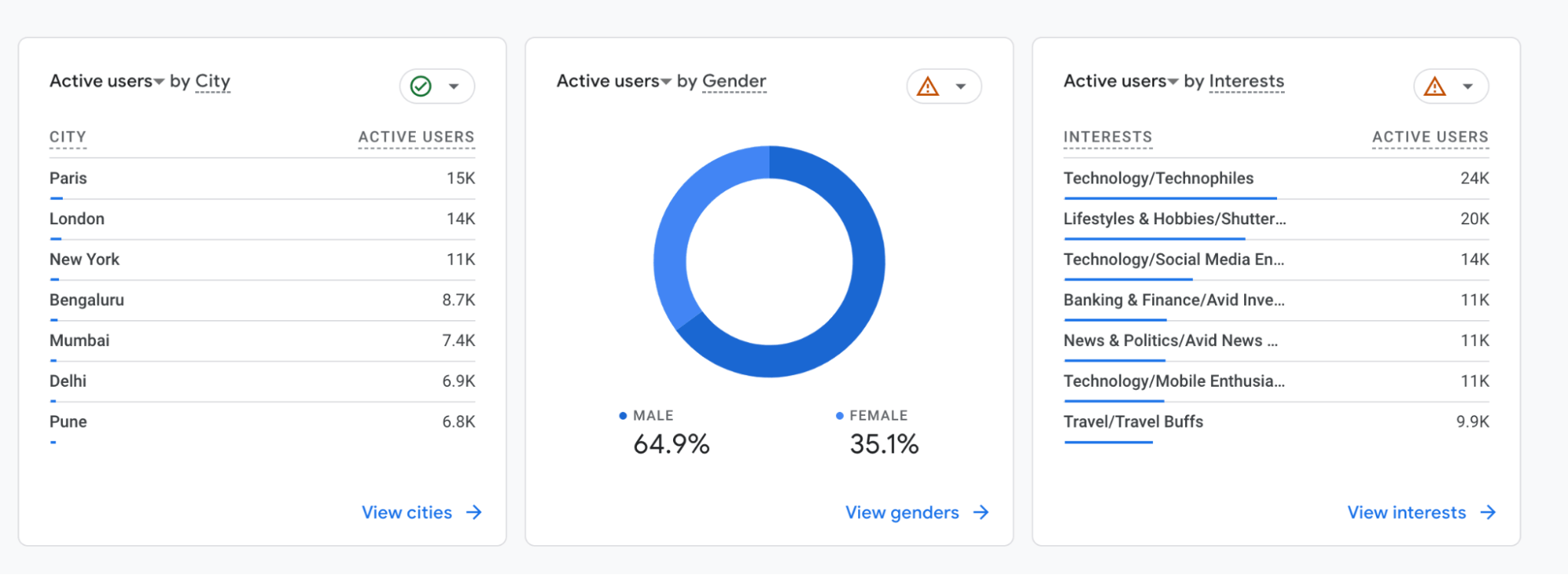Click the arrow icon next to View interests
Image resolution: width=1568 pixels, height=575 pixels.
click(x=1488, y=512)
